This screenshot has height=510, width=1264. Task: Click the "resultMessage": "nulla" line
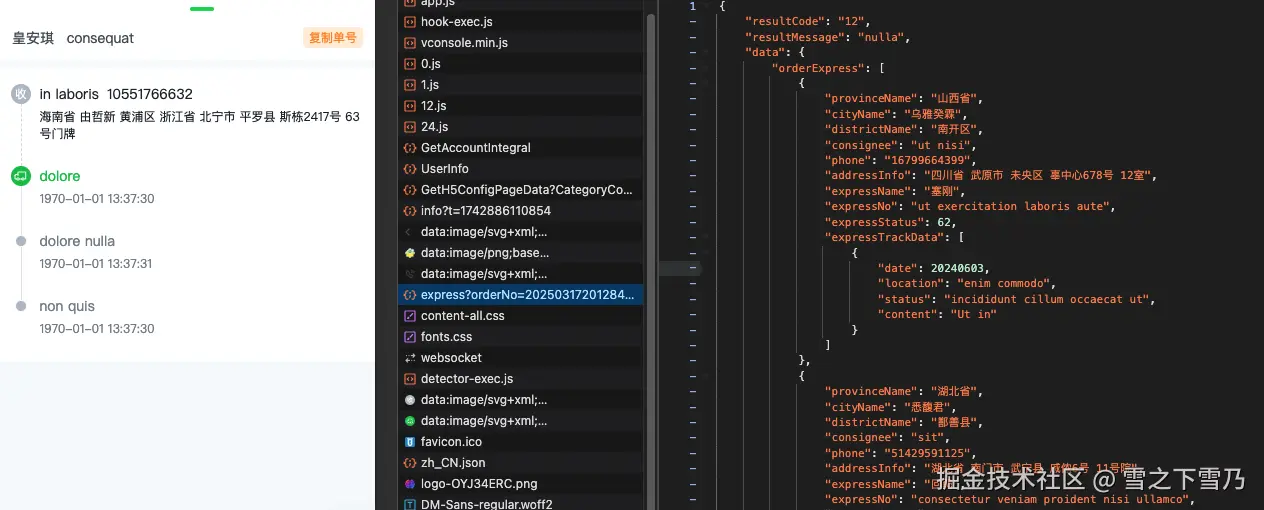click(x=826, y=37)
